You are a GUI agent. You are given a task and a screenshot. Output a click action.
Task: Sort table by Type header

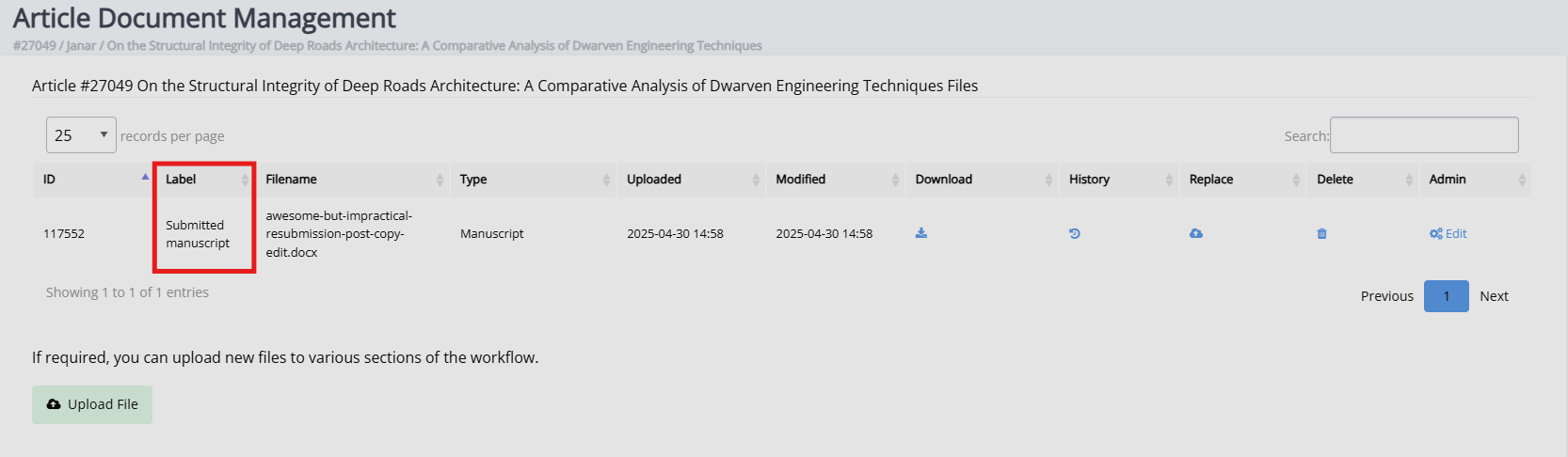[534, 180]
